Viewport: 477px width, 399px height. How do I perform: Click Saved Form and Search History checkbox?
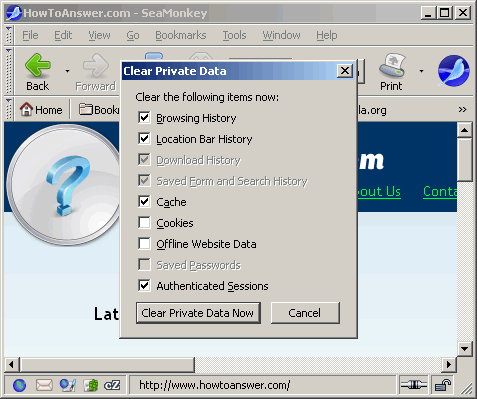coord(144,181)
